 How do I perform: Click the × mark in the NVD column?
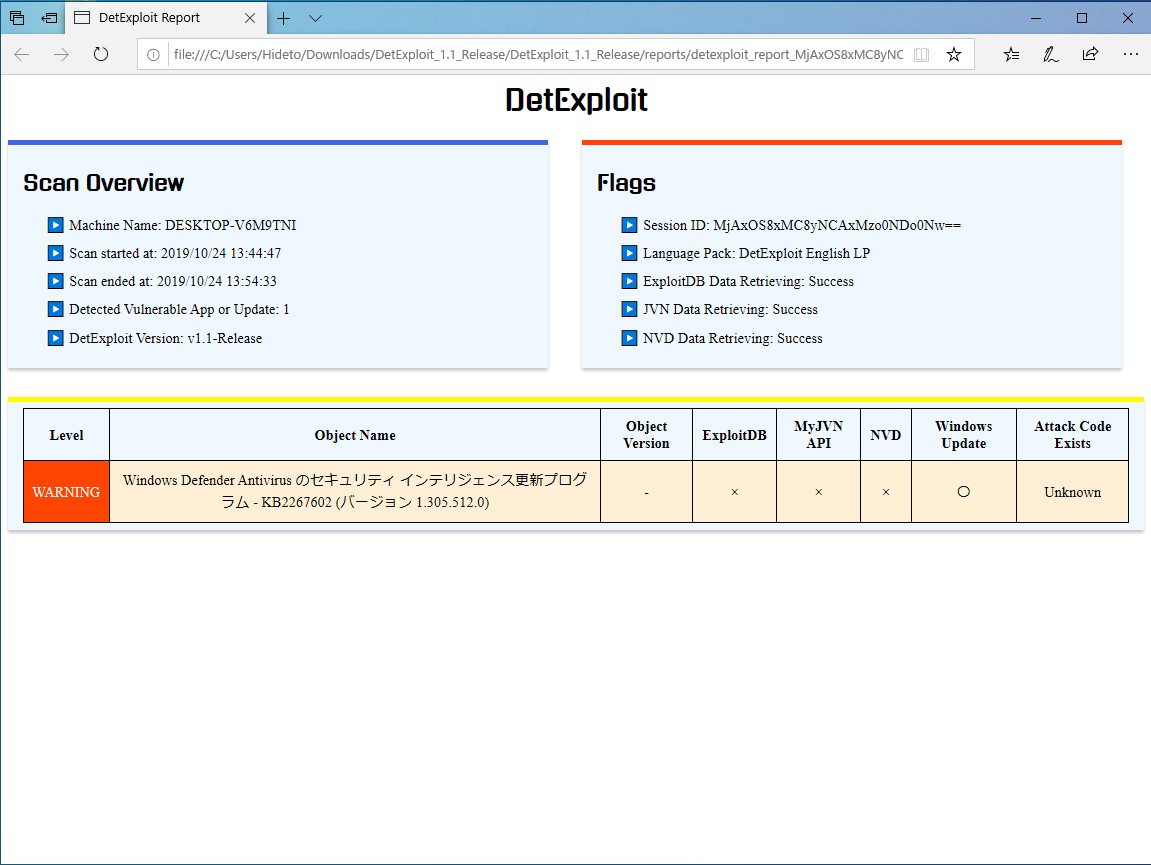tap(885, 492)
